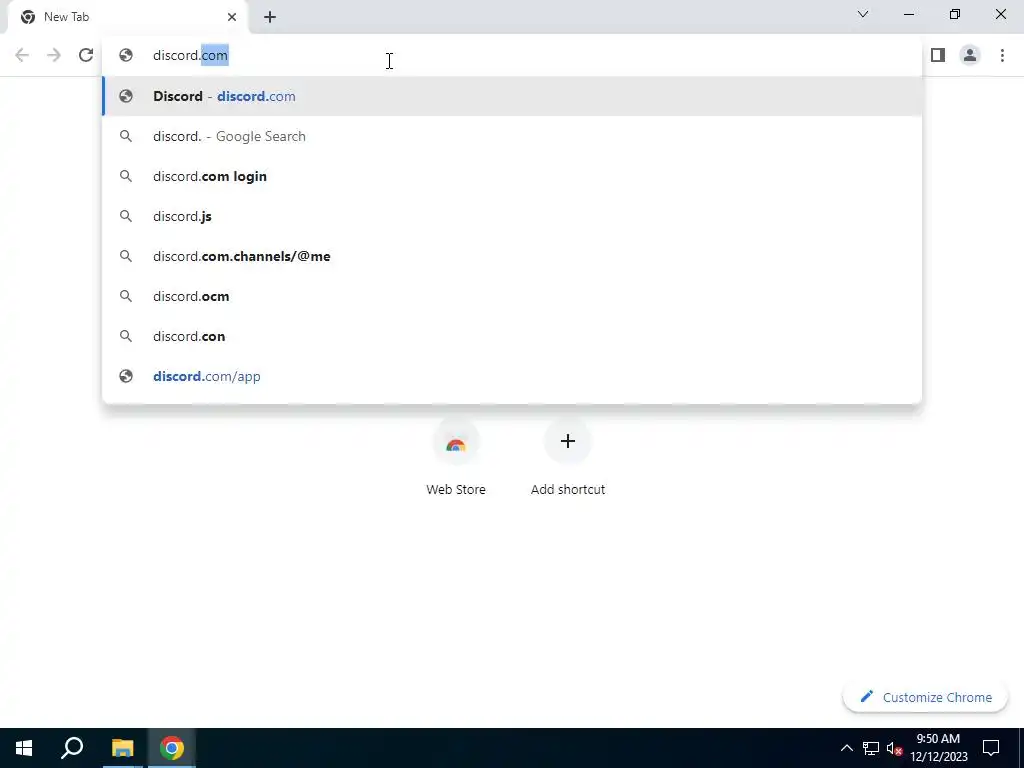Select the 'discord.ocm' suggestion
Viewport: 1024px width, 768px height.
click(512, 296)
